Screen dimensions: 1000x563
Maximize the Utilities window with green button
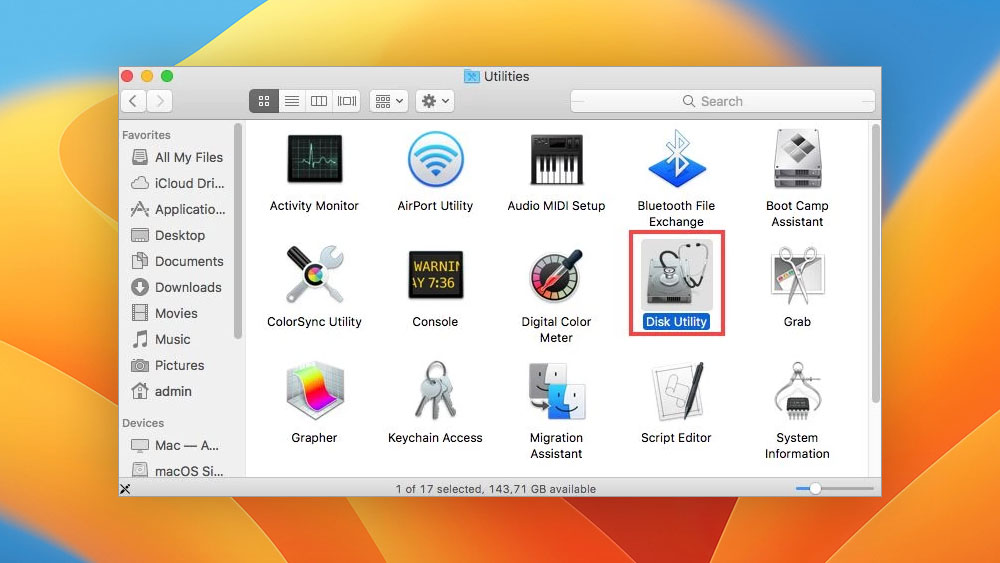(x=167, y=77)
